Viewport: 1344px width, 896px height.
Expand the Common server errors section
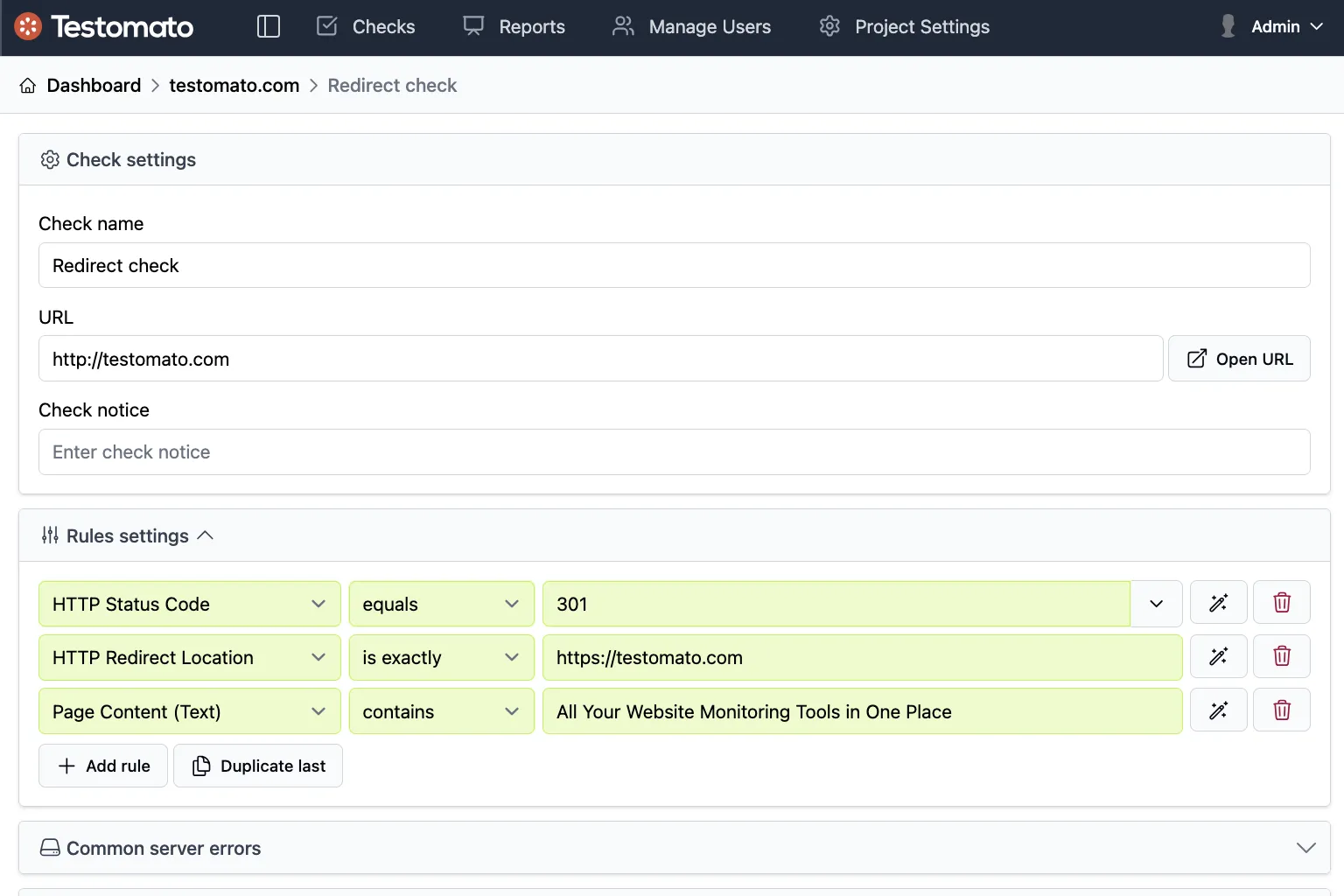1305,847
